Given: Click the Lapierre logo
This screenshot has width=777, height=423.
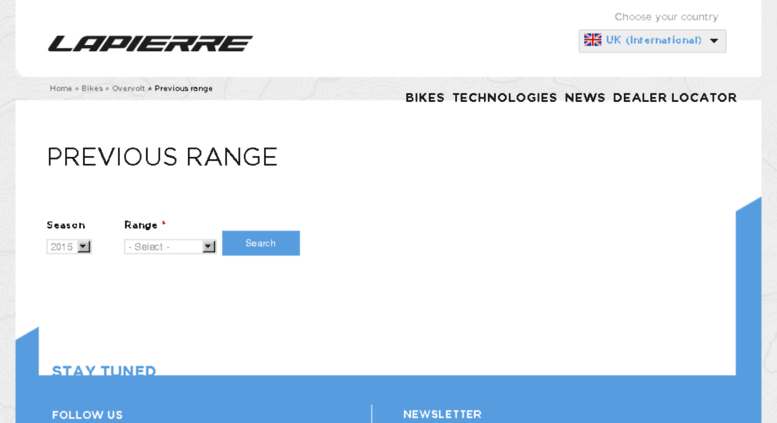Looking at the screenshot, I should click(x=150, y=44).
